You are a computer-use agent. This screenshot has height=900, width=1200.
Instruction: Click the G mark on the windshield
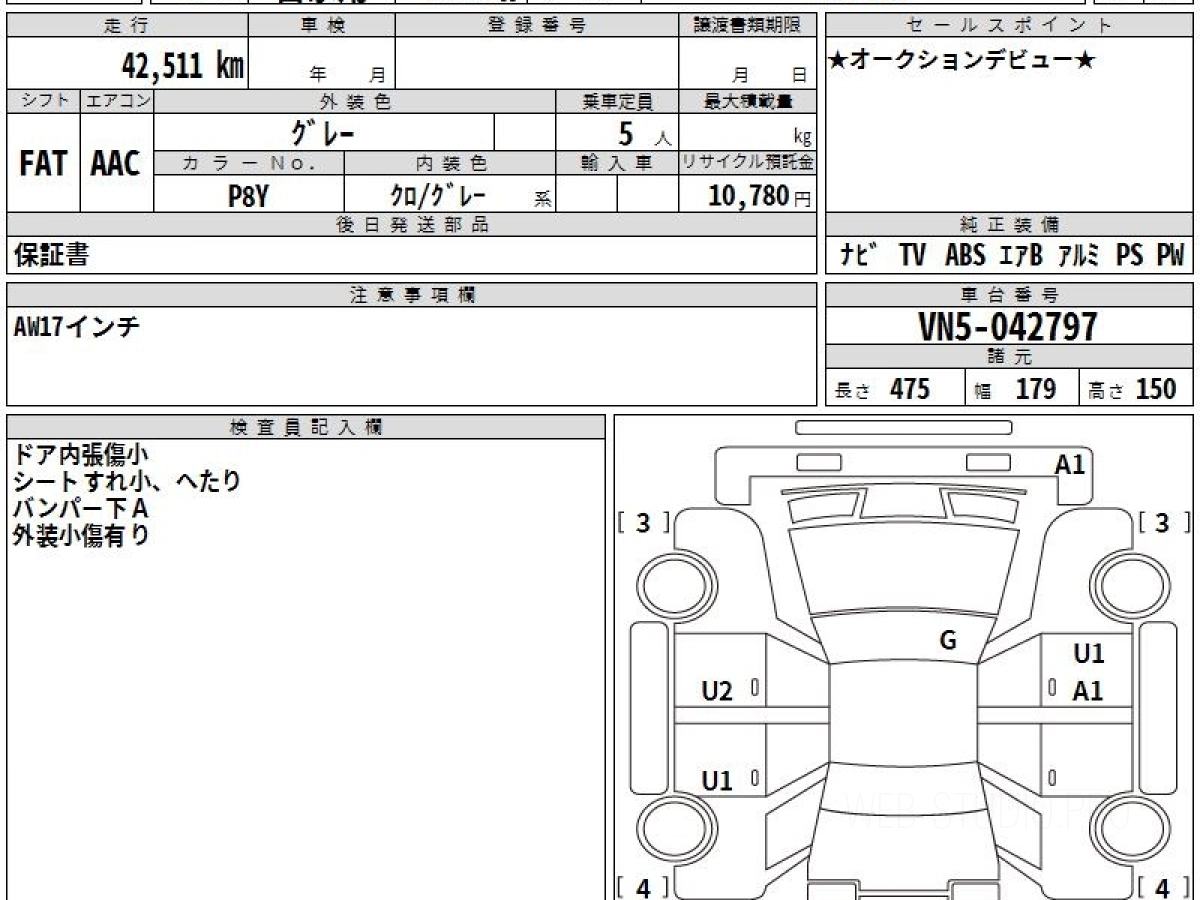[948, 641]
